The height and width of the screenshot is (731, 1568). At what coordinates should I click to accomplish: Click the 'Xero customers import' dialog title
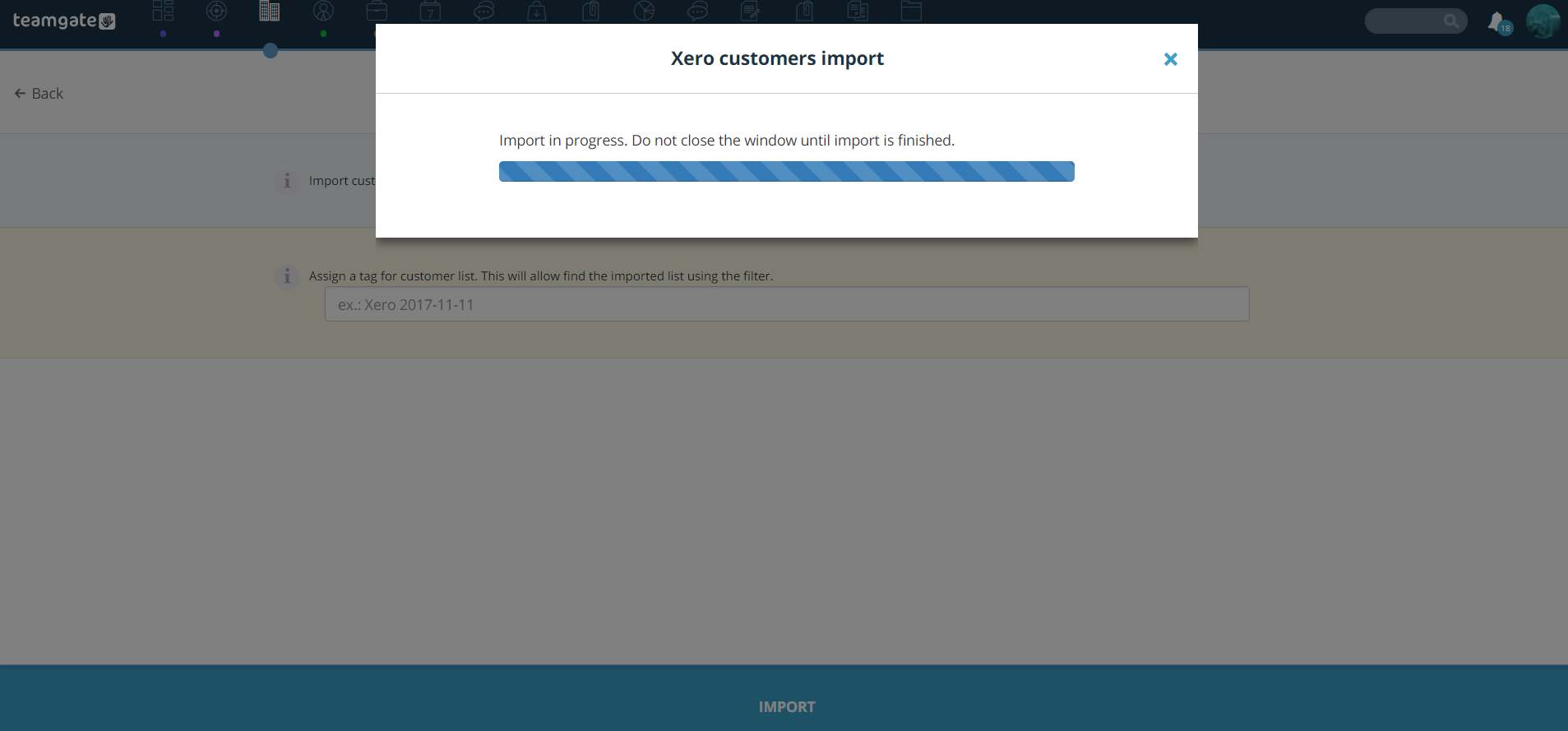(x=777, y=58)
